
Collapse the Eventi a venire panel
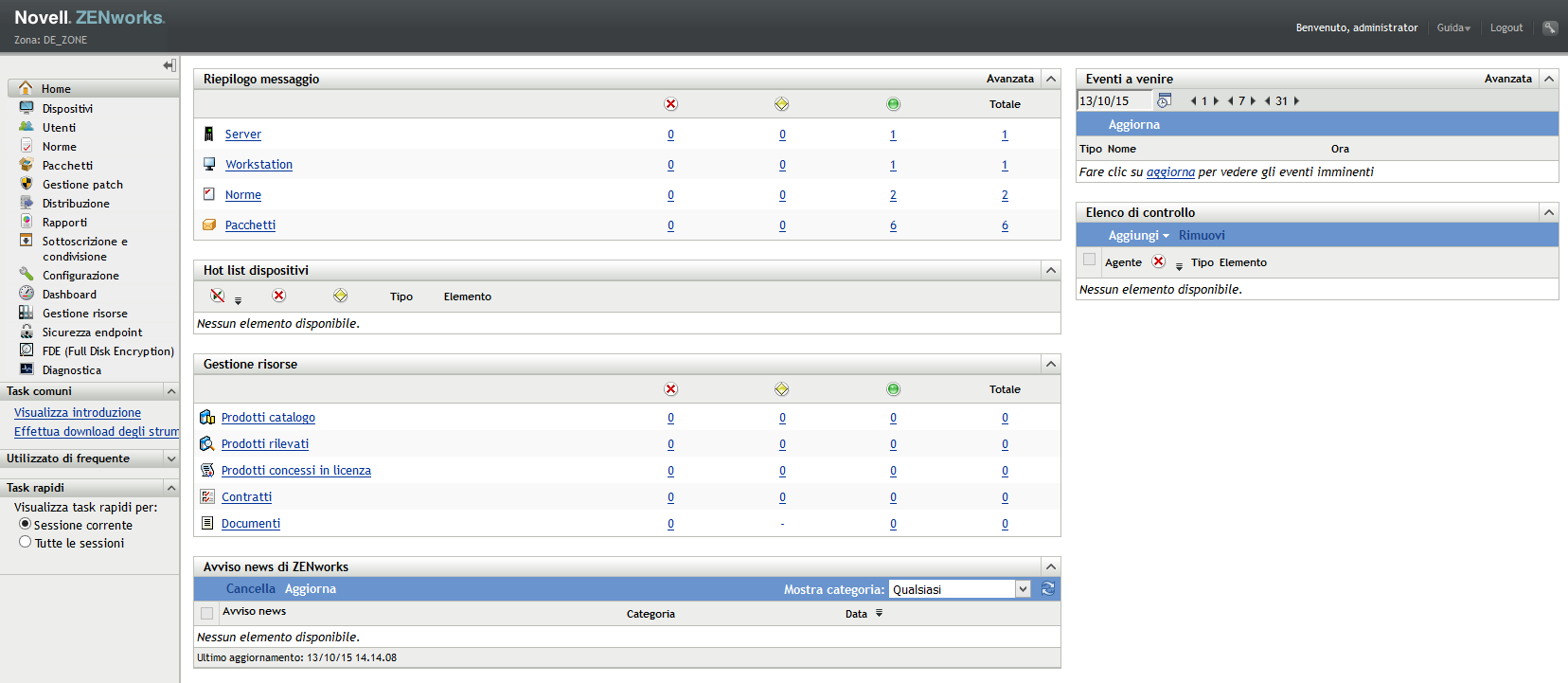[x=1549, y=79]
